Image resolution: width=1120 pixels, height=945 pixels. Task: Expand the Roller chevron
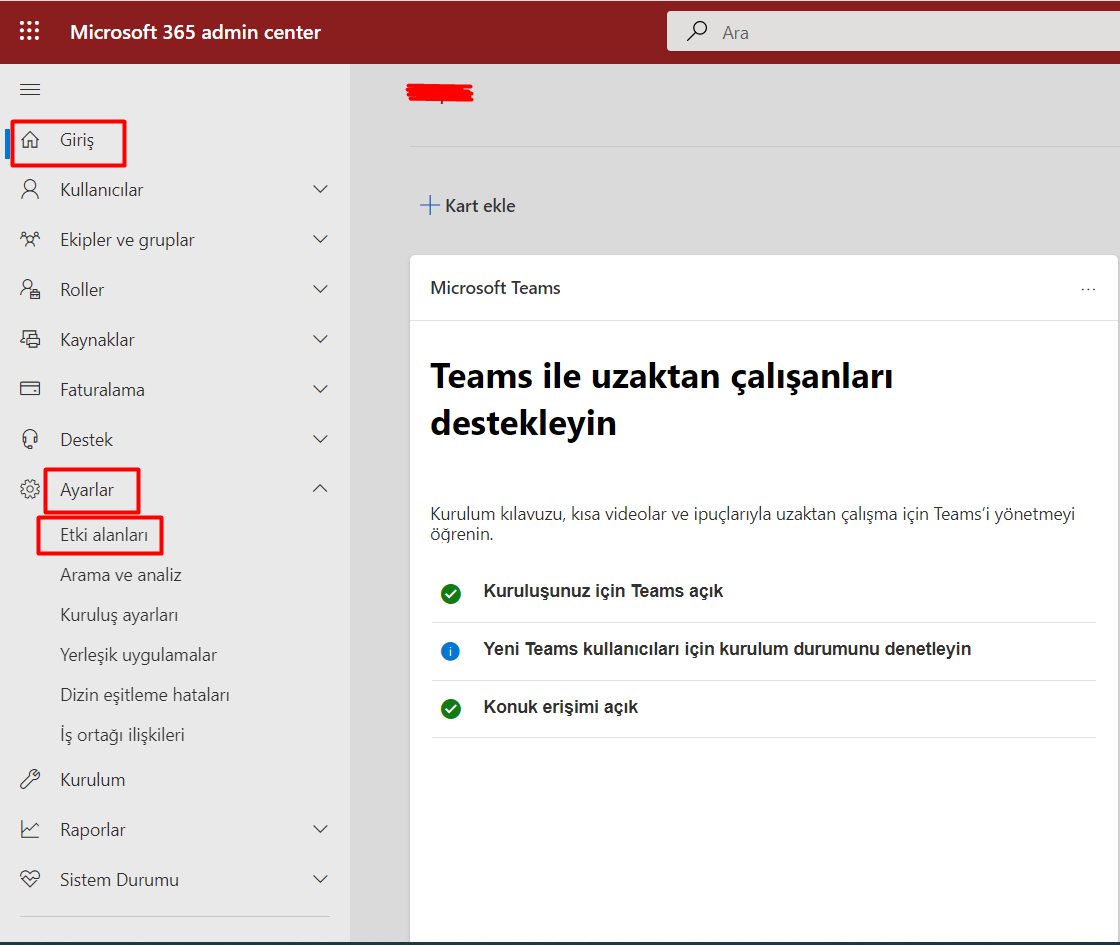(x=321, y=289)
